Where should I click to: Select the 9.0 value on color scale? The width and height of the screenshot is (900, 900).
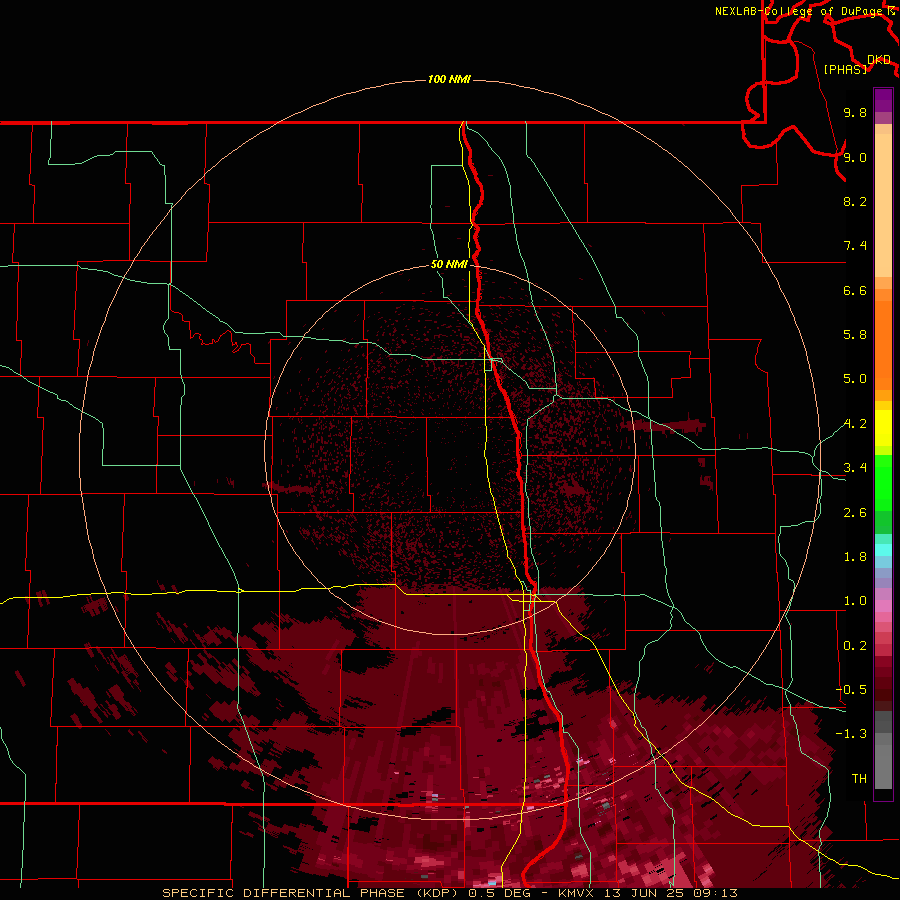855,157
